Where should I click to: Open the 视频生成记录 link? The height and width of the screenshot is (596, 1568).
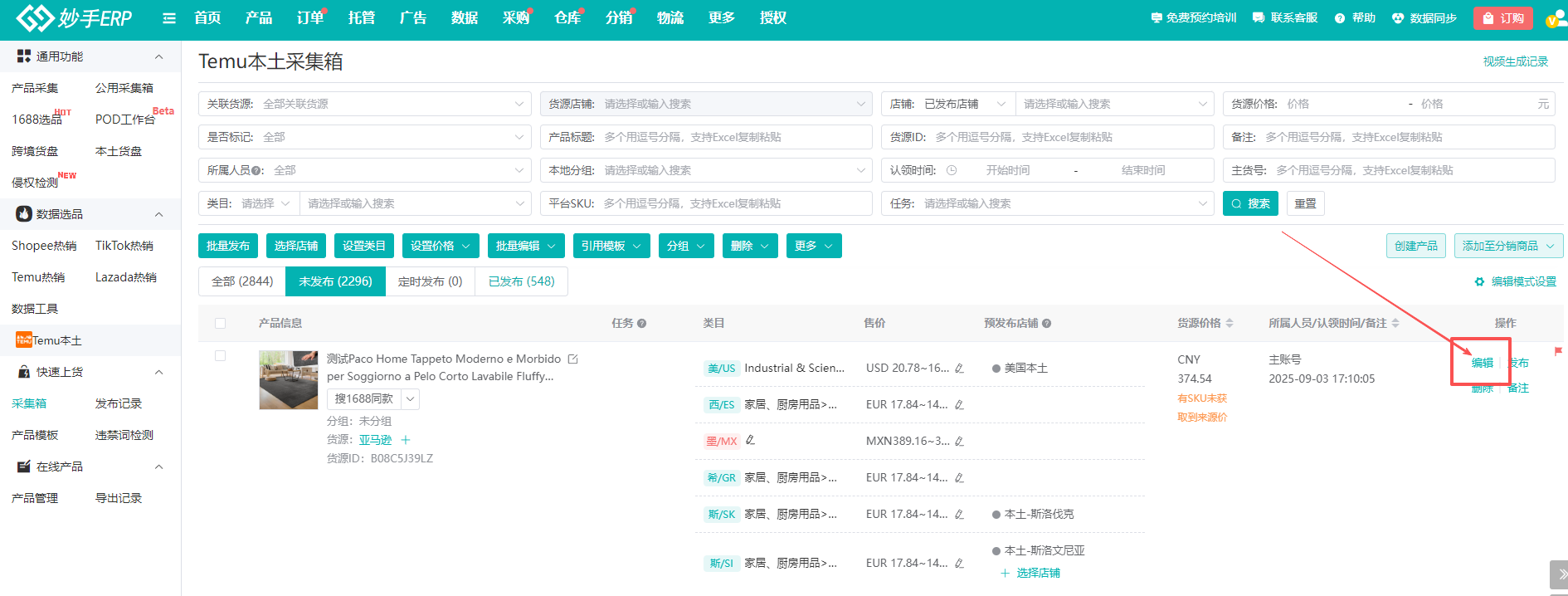pos(1516,61)
